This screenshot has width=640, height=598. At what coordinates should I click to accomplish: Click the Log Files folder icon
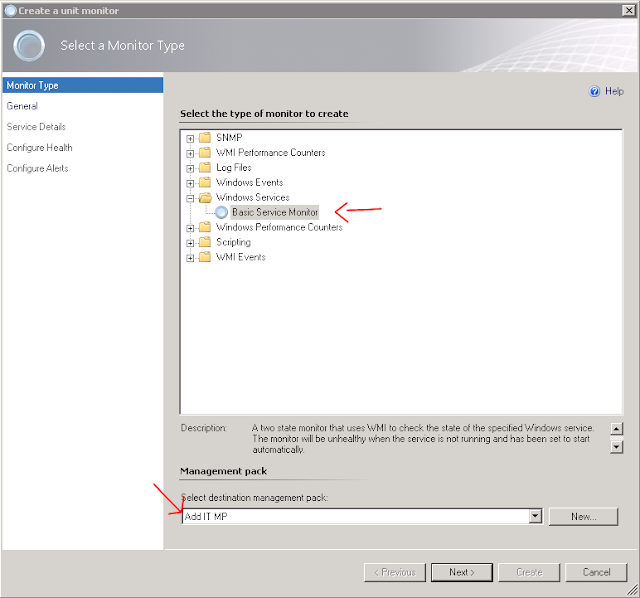(x=205, y=167)
